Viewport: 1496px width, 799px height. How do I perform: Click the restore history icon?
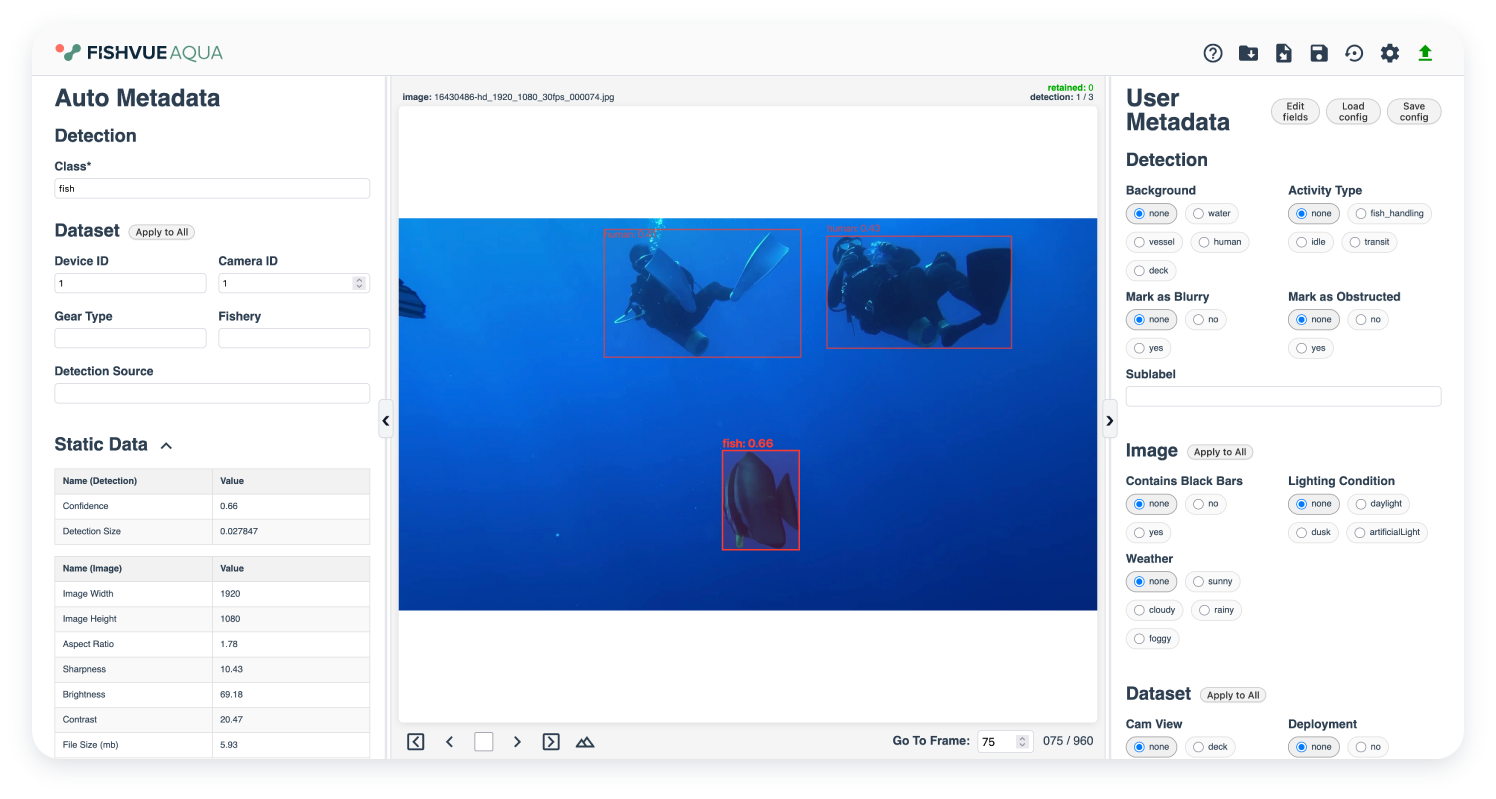pos(1354,53)
